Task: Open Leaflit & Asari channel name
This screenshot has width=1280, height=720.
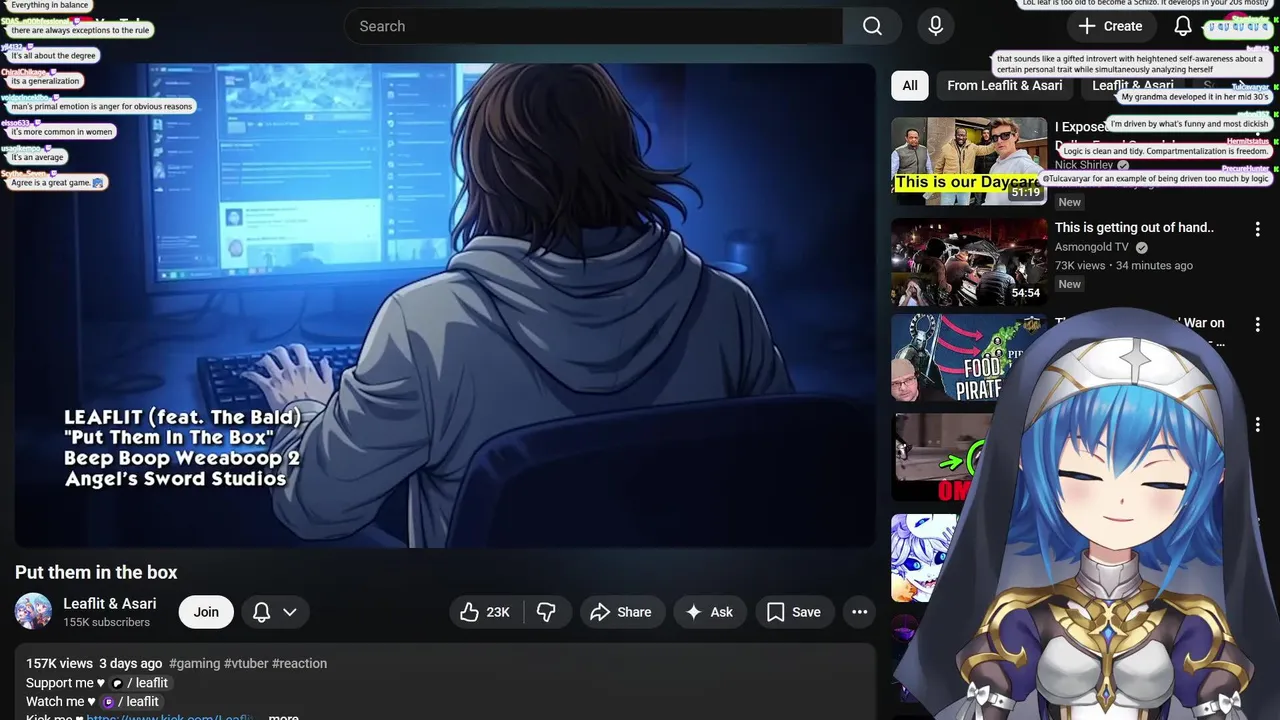Action: click(110, 603)
